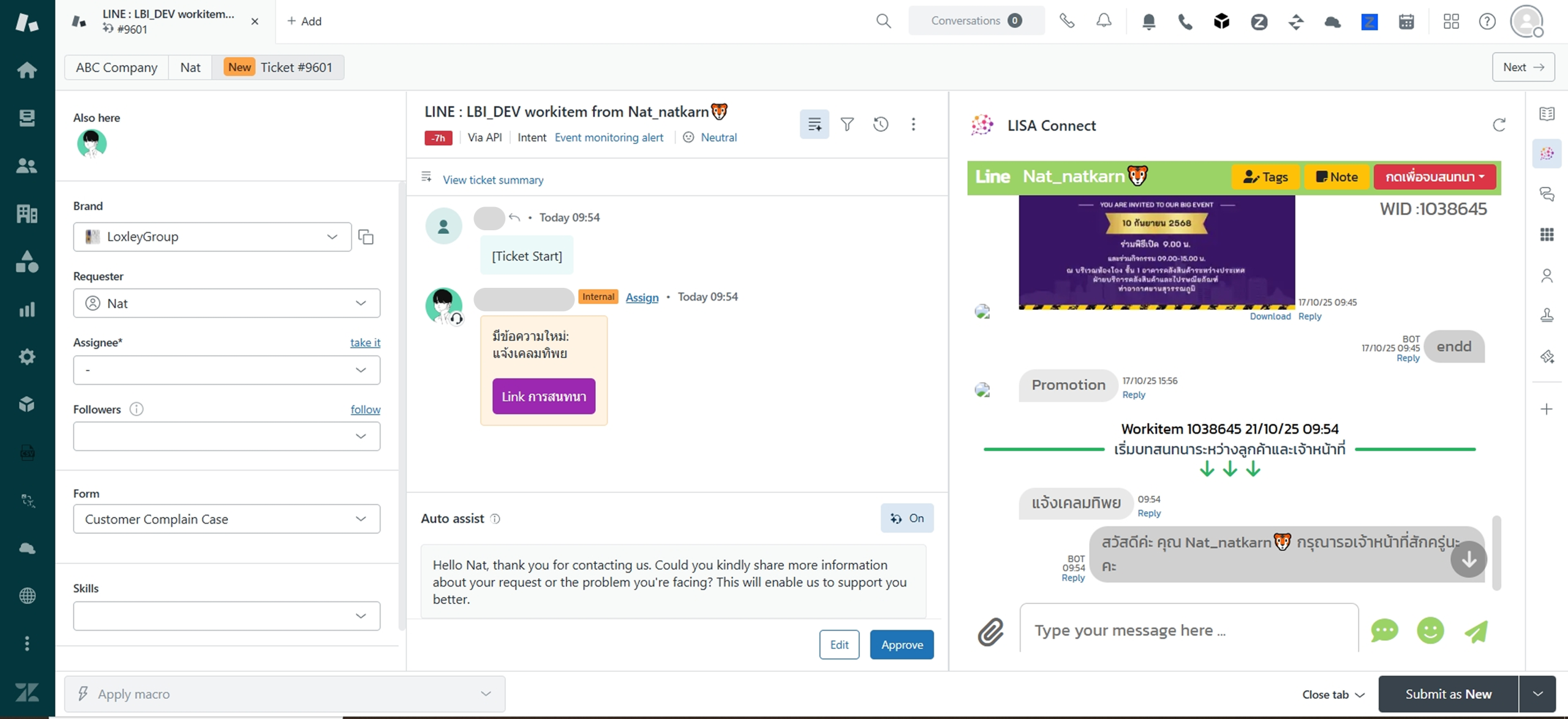Open the emoji smiley picker

click(x=1430, y=631)
